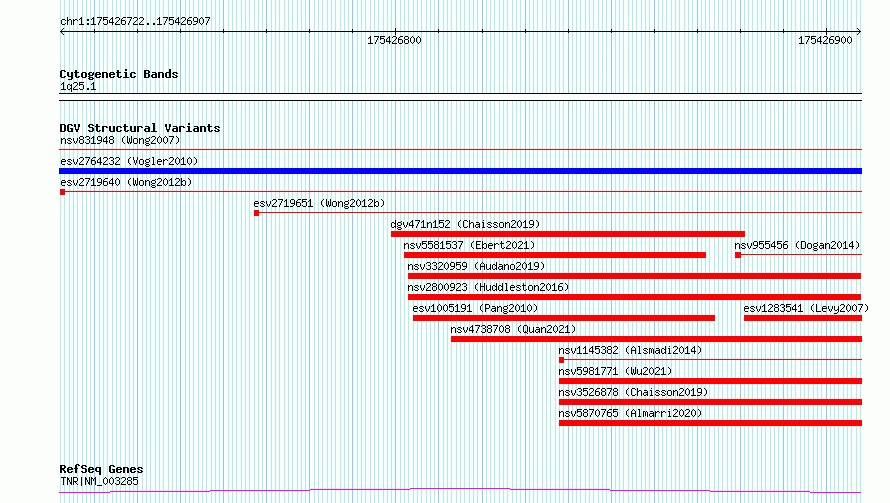Click the small red start marker of esv2719640

point(62,192)
